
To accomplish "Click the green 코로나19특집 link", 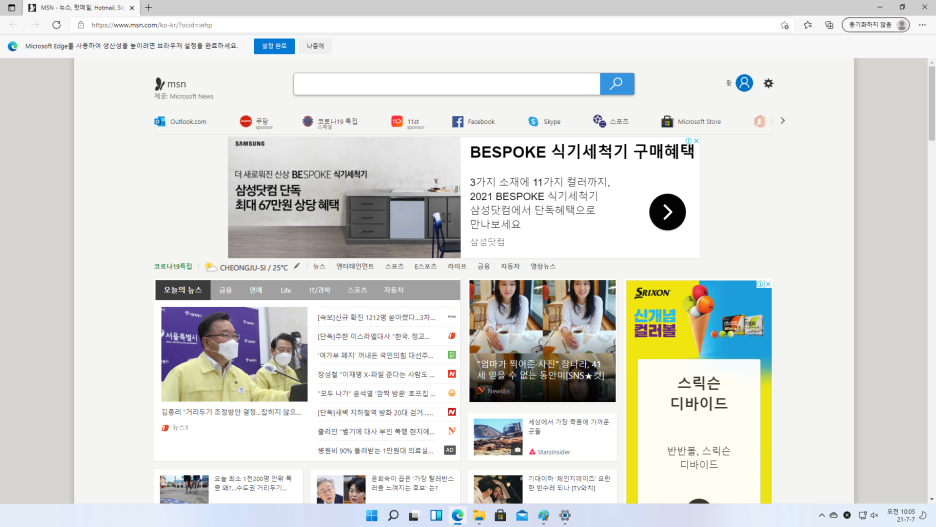I will 173,267.
